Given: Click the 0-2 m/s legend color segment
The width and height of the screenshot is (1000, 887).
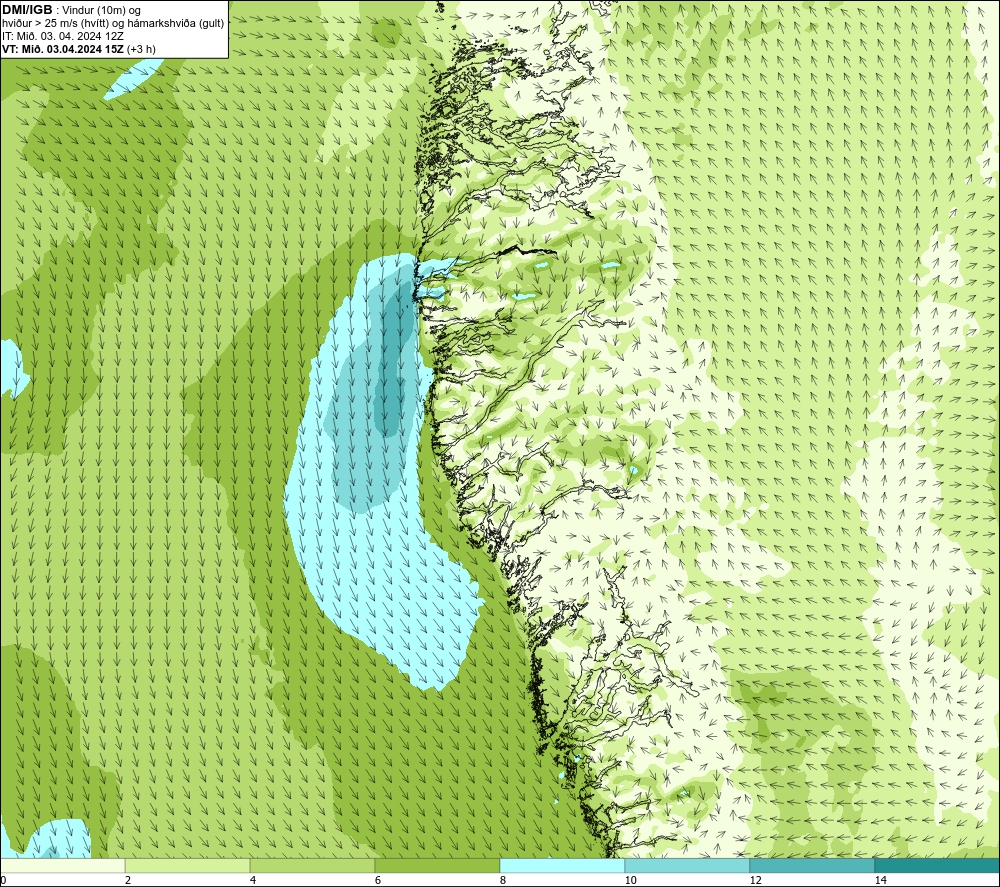Looking at the screenshot, I should point(62,866).
